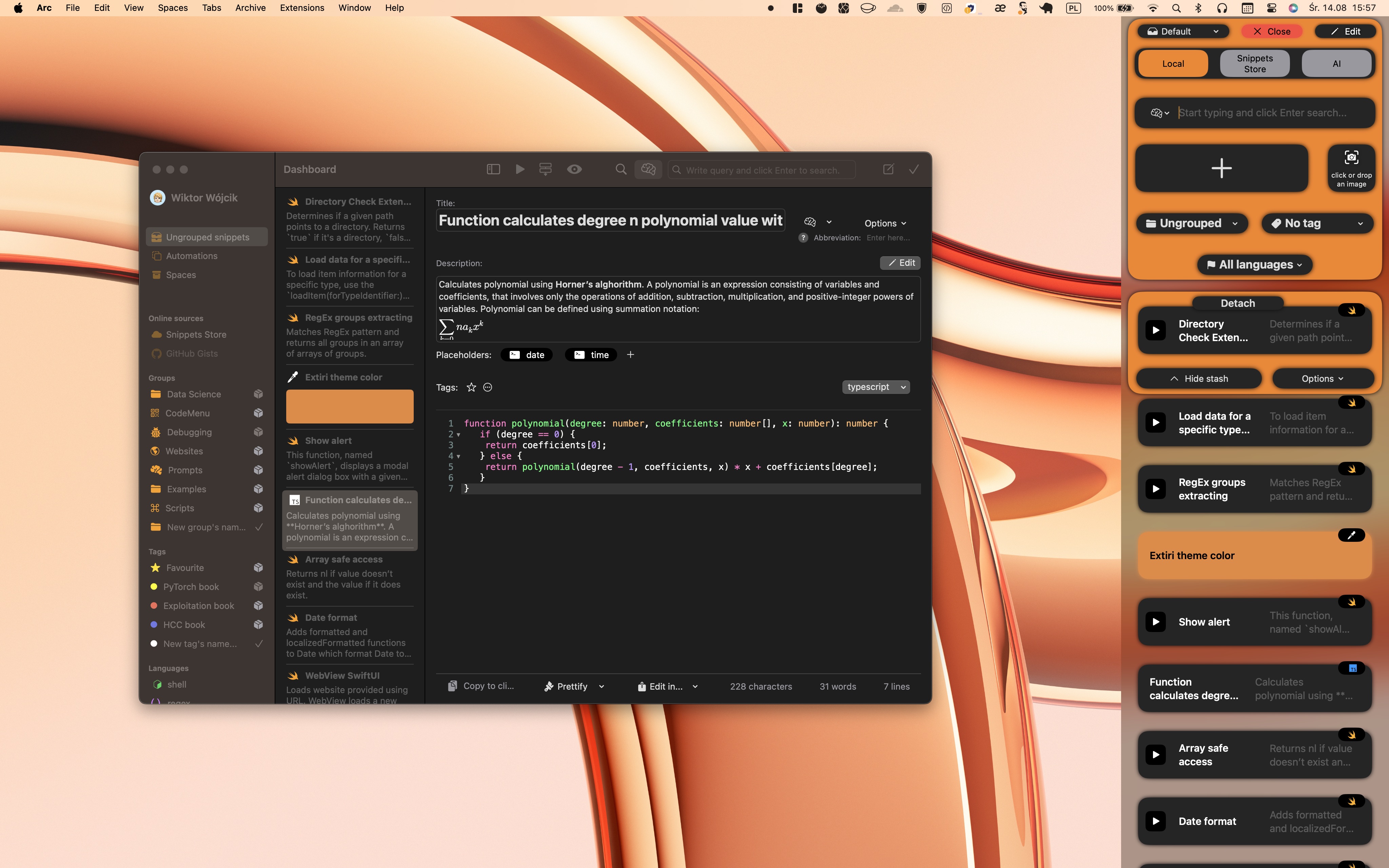
Task: Confirm new tag's name with checkmark
Action: [259, 644]
